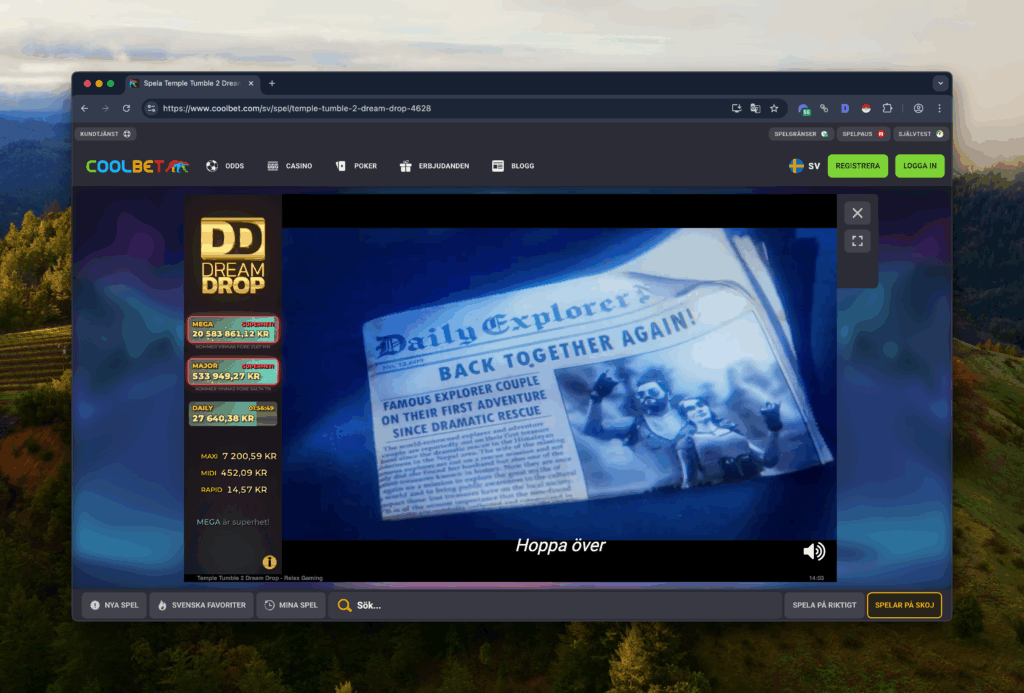The width and height of the screenshot is (1024, 693).
Task: Open Mina spel recent games
Action: tap(291, 605)
